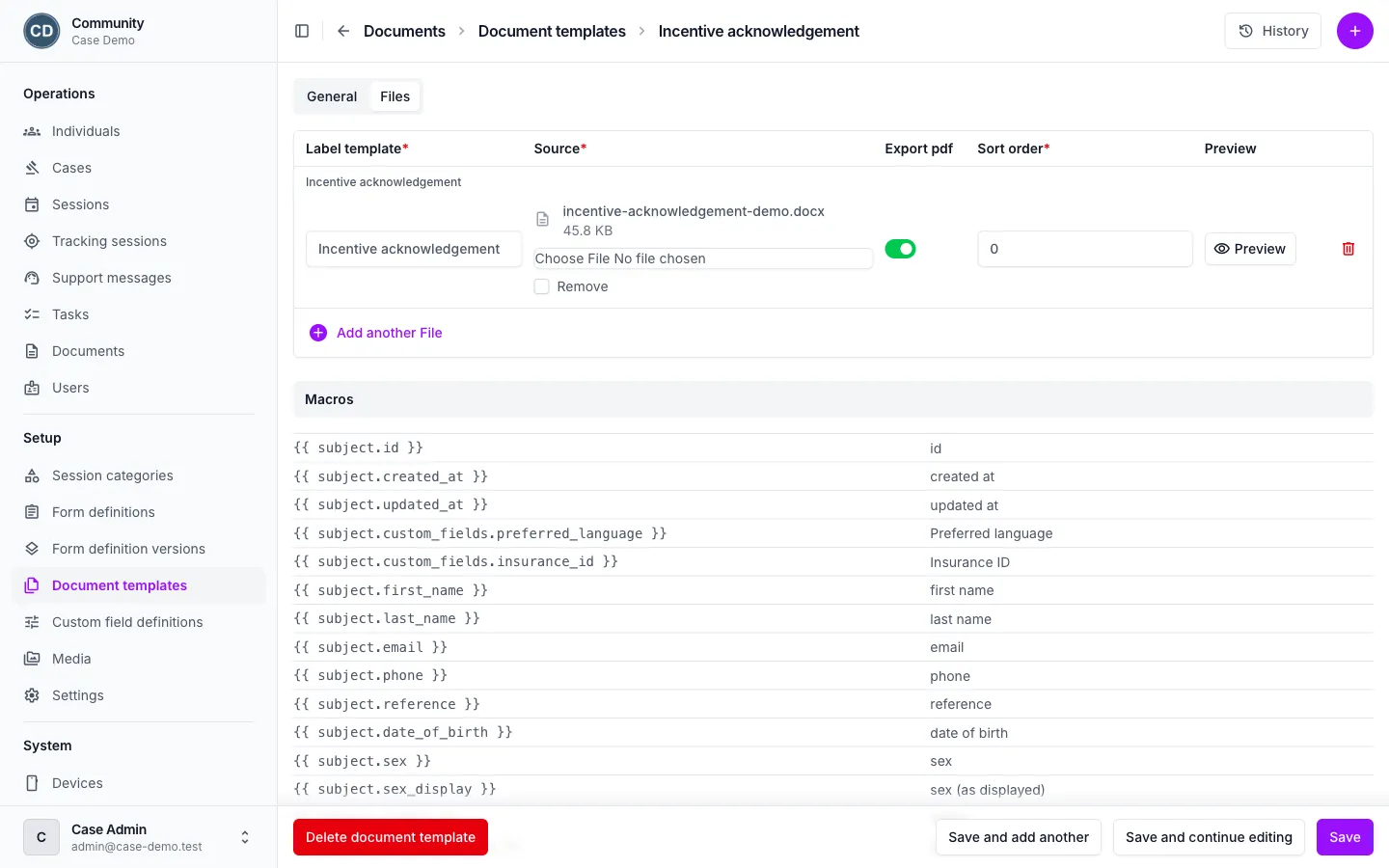Click the Sort order input field
This screenshot has height=868, width=1389.
click(1085, 249)
